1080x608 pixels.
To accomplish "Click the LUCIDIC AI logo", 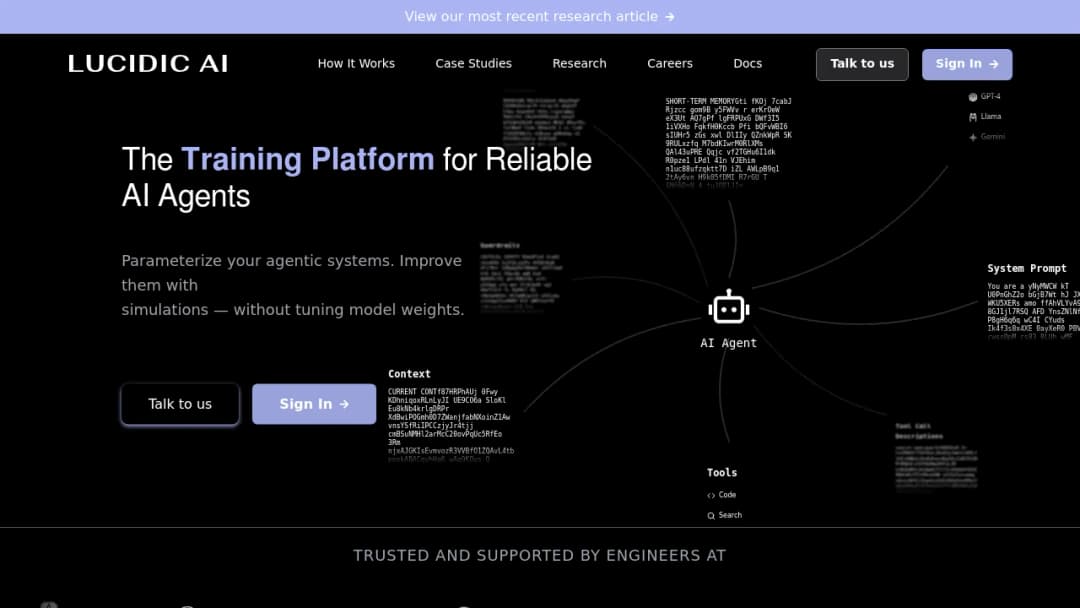I will pos(148,63).
